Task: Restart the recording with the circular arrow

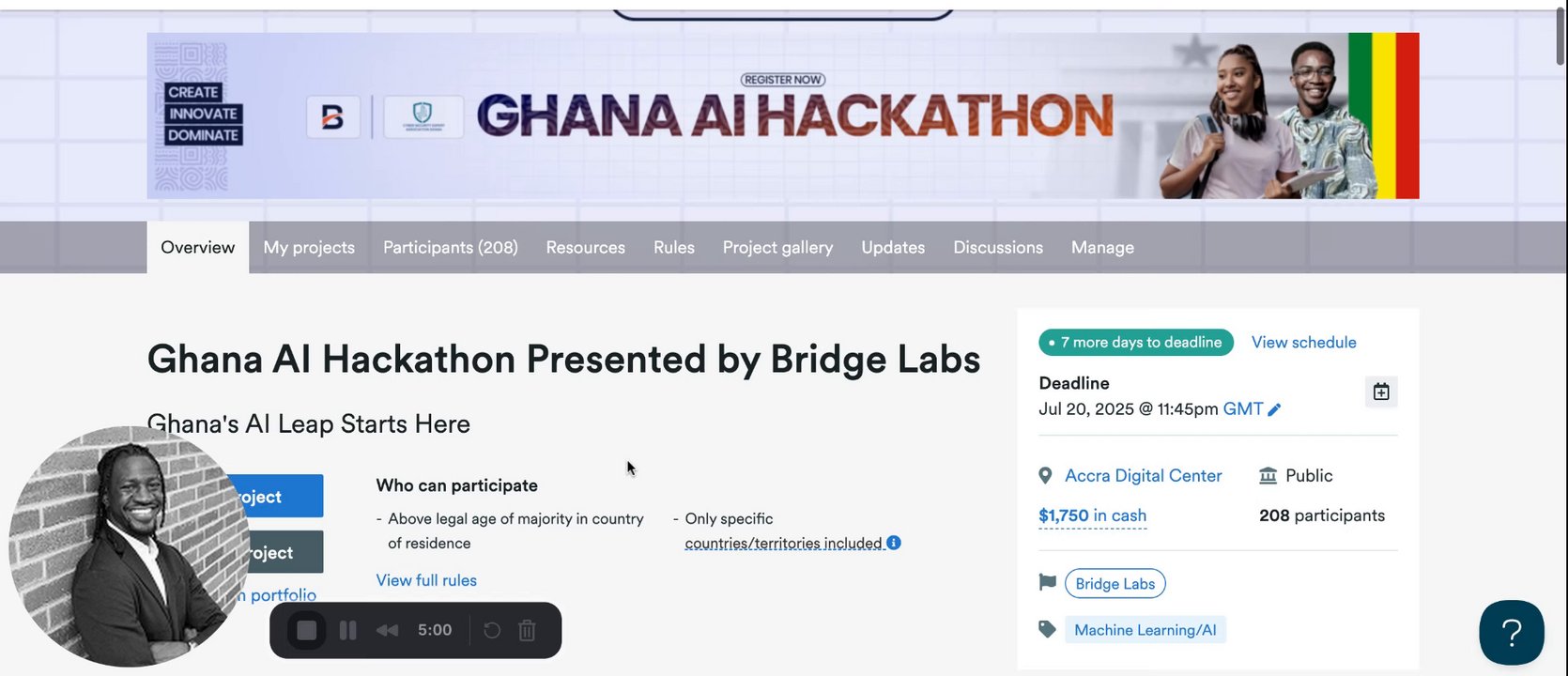Action: pos(492,630)
